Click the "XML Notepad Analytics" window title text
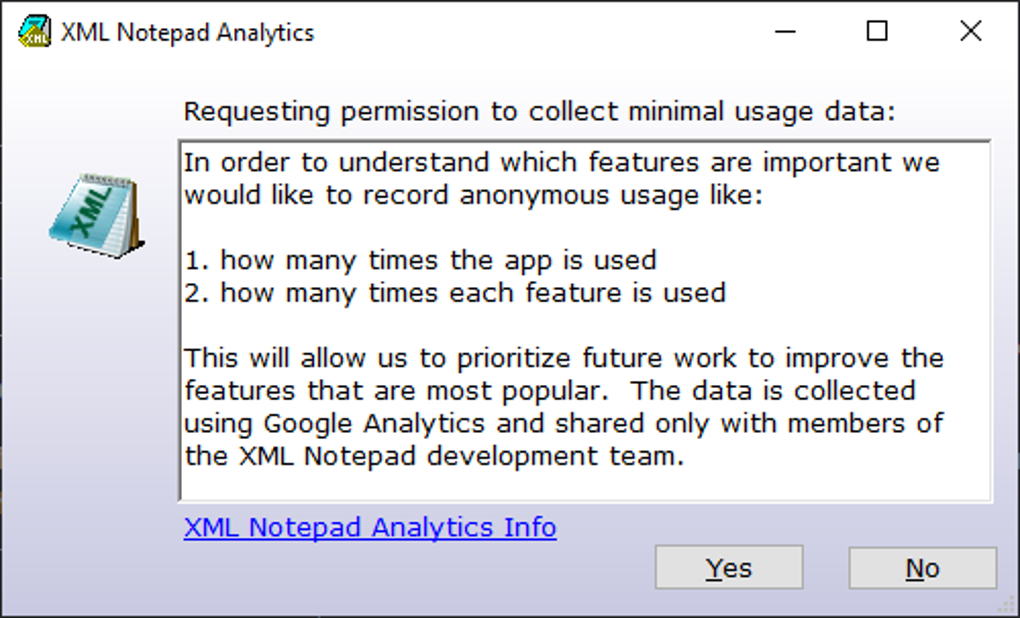 (187, 32)
